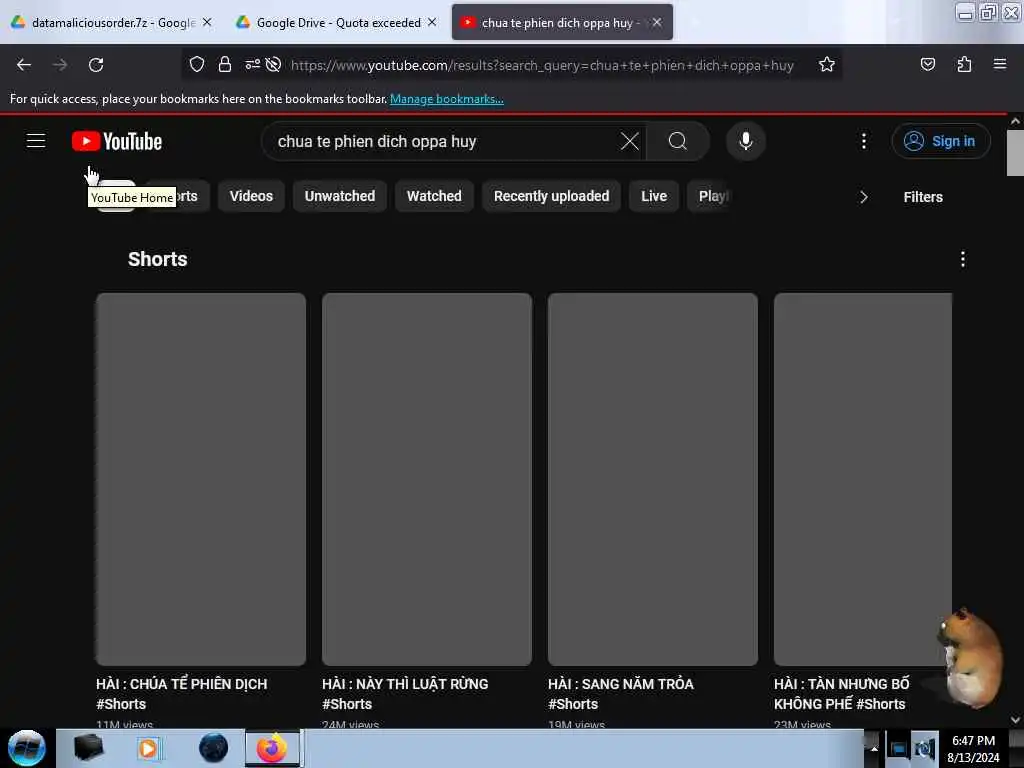Open YouTube settings three-dot menu
The image size is (1024, 768).
863,141
